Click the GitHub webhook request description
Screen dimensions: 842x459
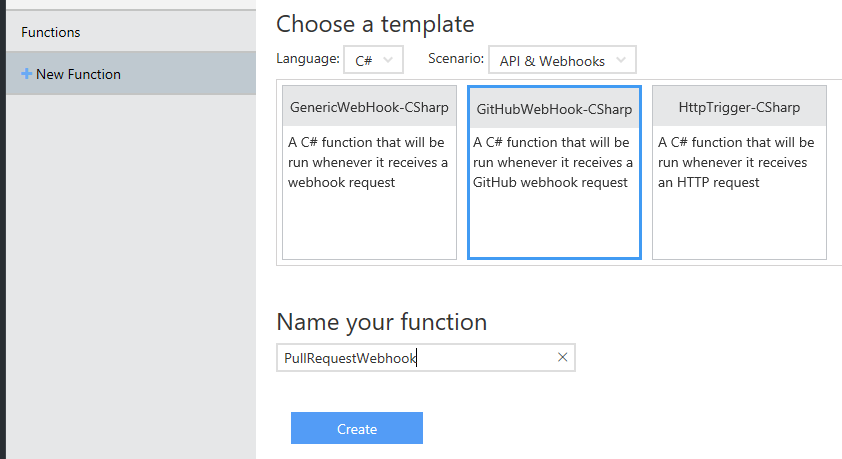(553, 162)
